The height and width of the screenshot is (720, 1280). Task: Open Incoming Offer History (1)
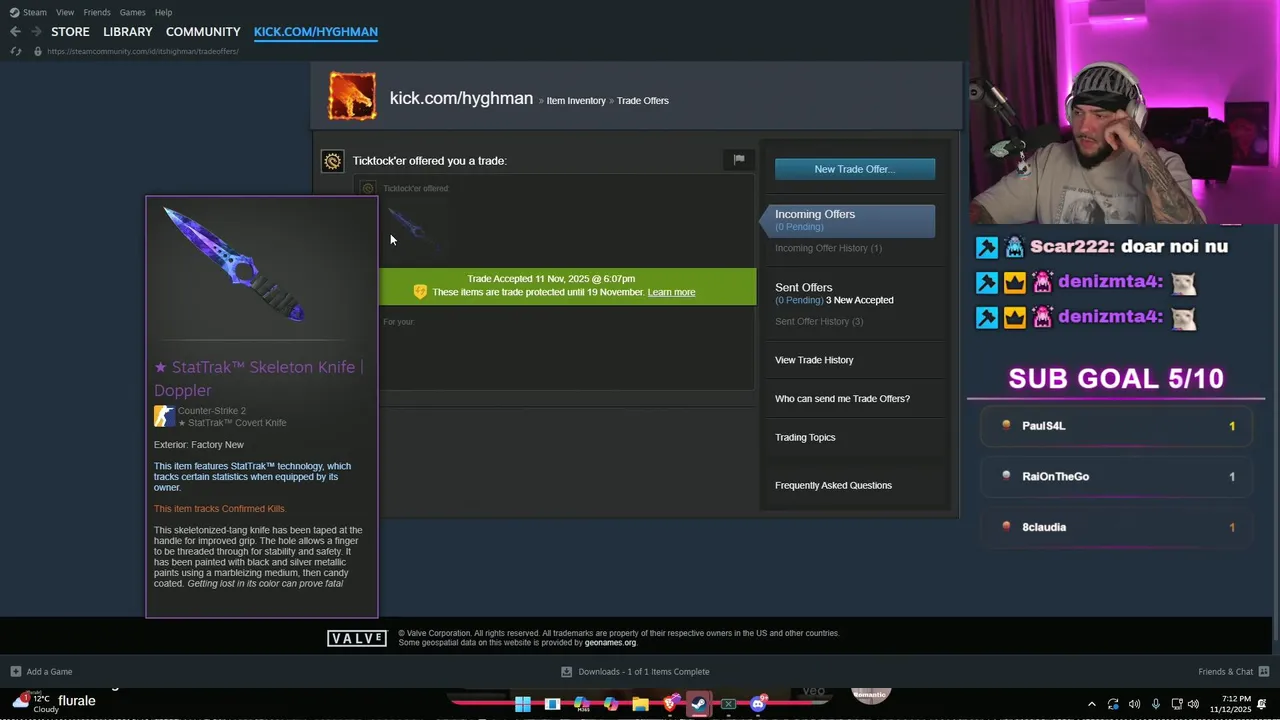coord(828,248)
